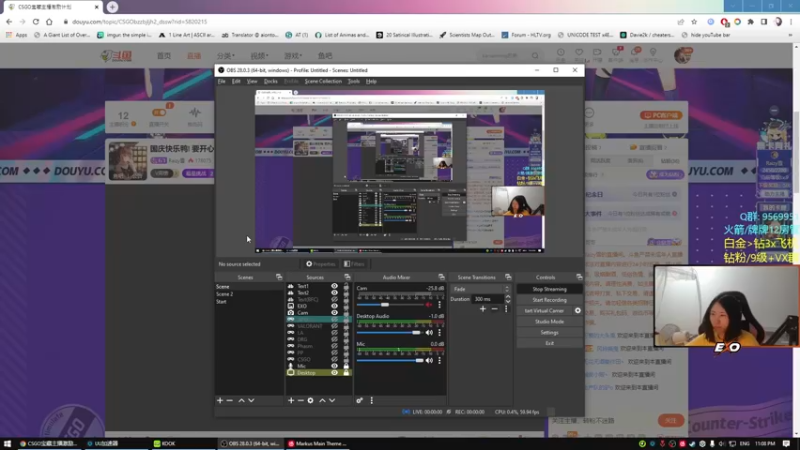Pop out the Audio Mixer dock icon

(441, 277)
